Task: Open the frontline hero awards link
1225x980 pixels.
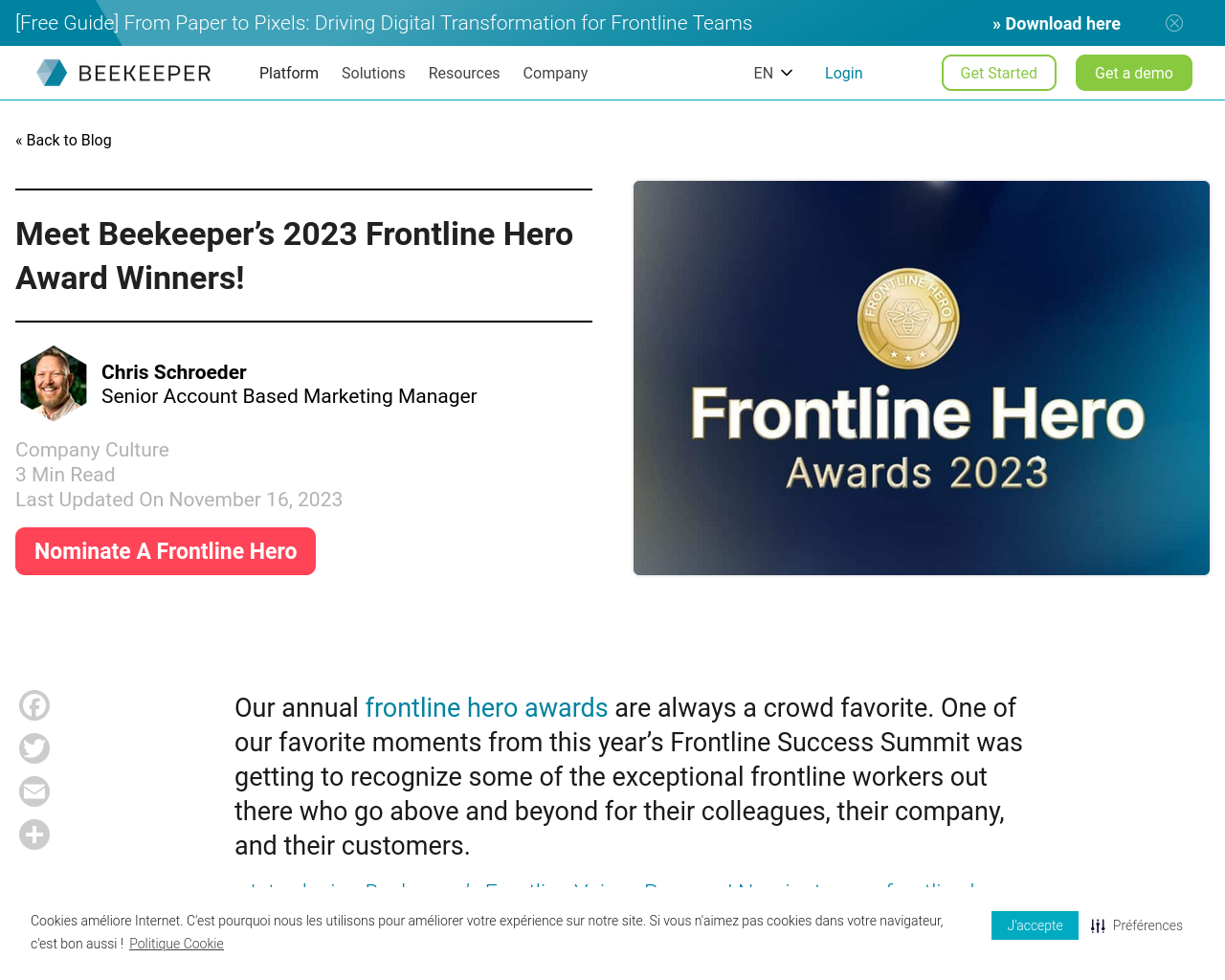Action: pyautogui.click(x=486, y=707)
